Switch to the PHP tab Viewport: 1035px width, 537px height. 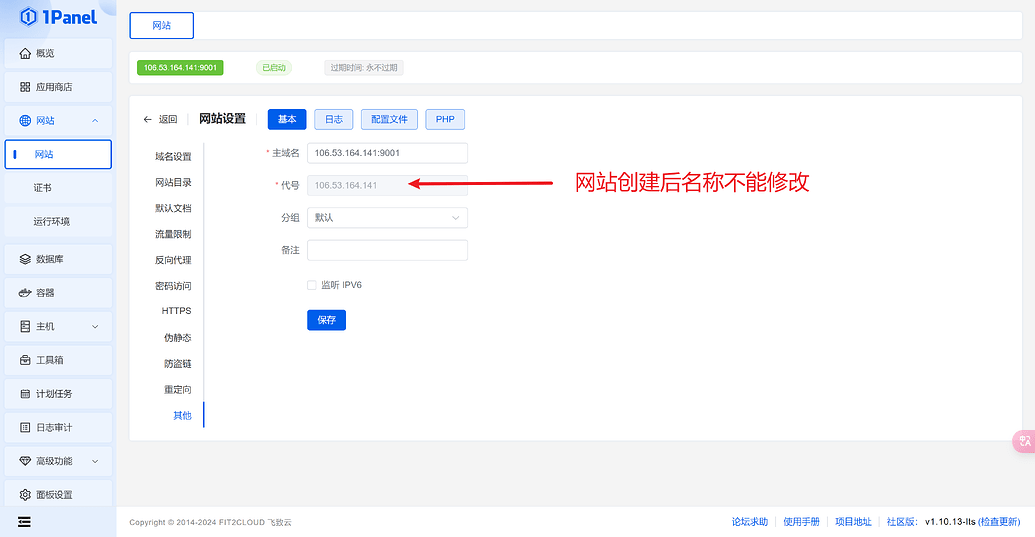[x=445, y=119]
